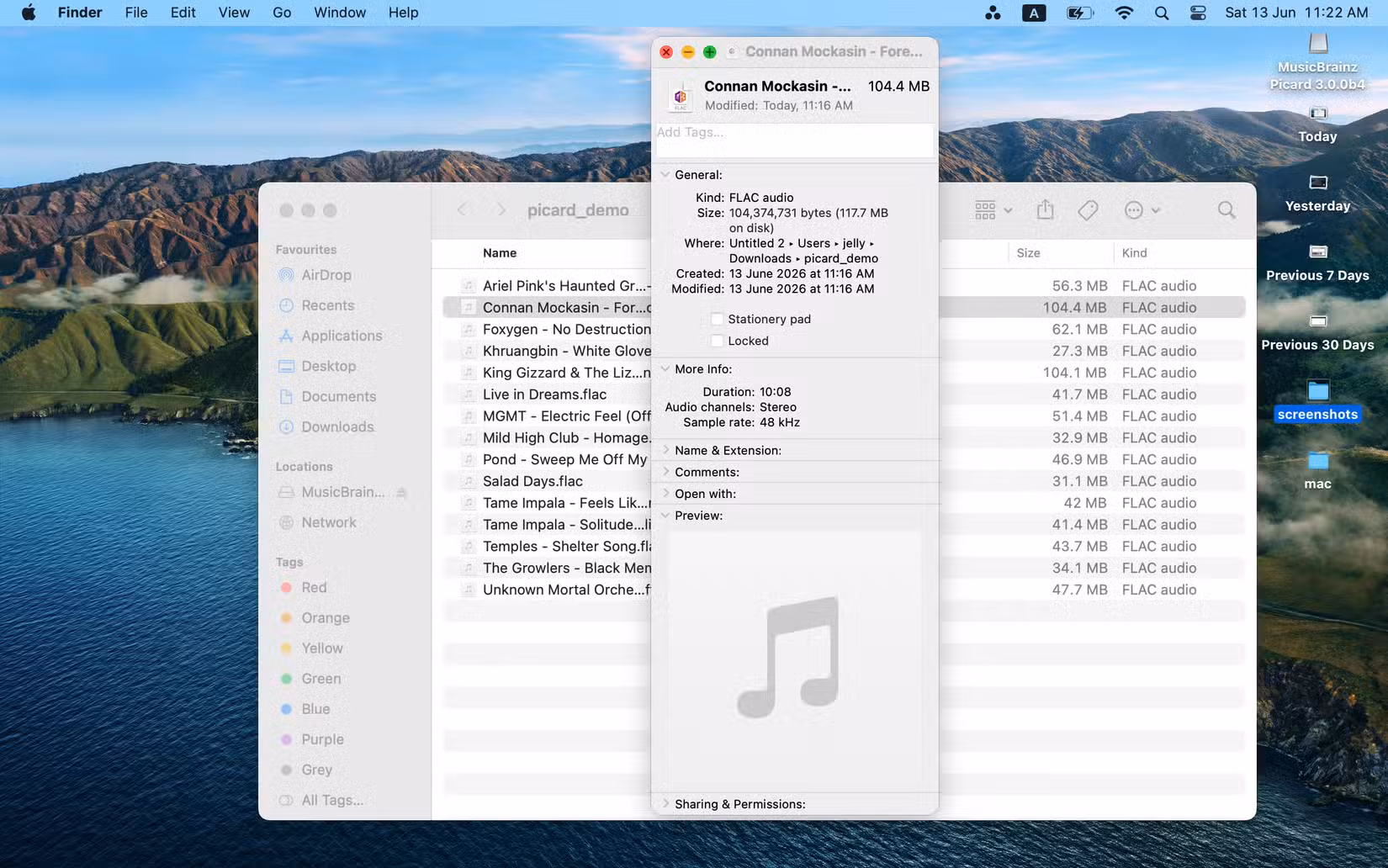Click the Wi-Fi status icon
The image size is (1388, 868).
pos(1124,13)
